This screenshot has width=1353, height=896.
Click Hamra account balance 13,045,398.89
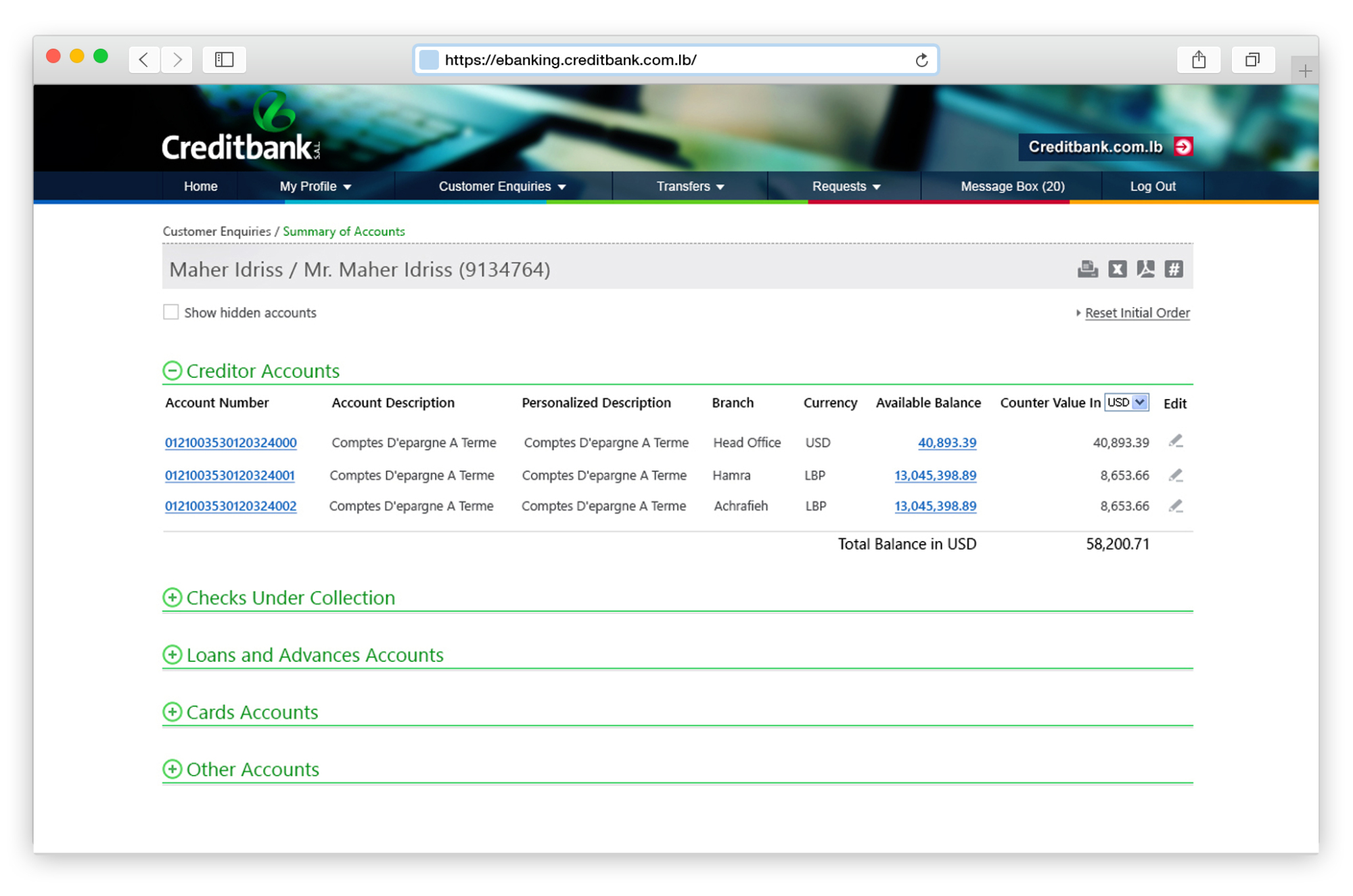[935, 475]
